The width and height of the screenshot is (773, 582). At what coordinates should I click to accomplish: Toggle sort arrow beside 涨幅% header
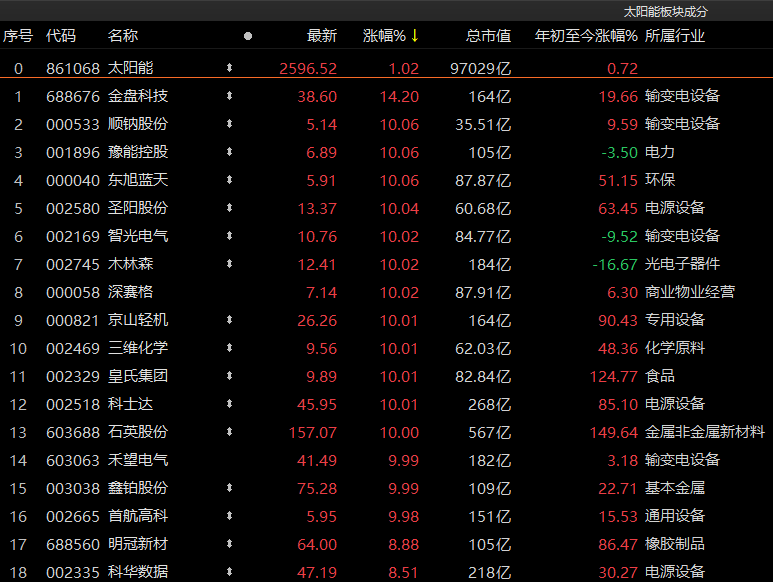coord(415,35)
